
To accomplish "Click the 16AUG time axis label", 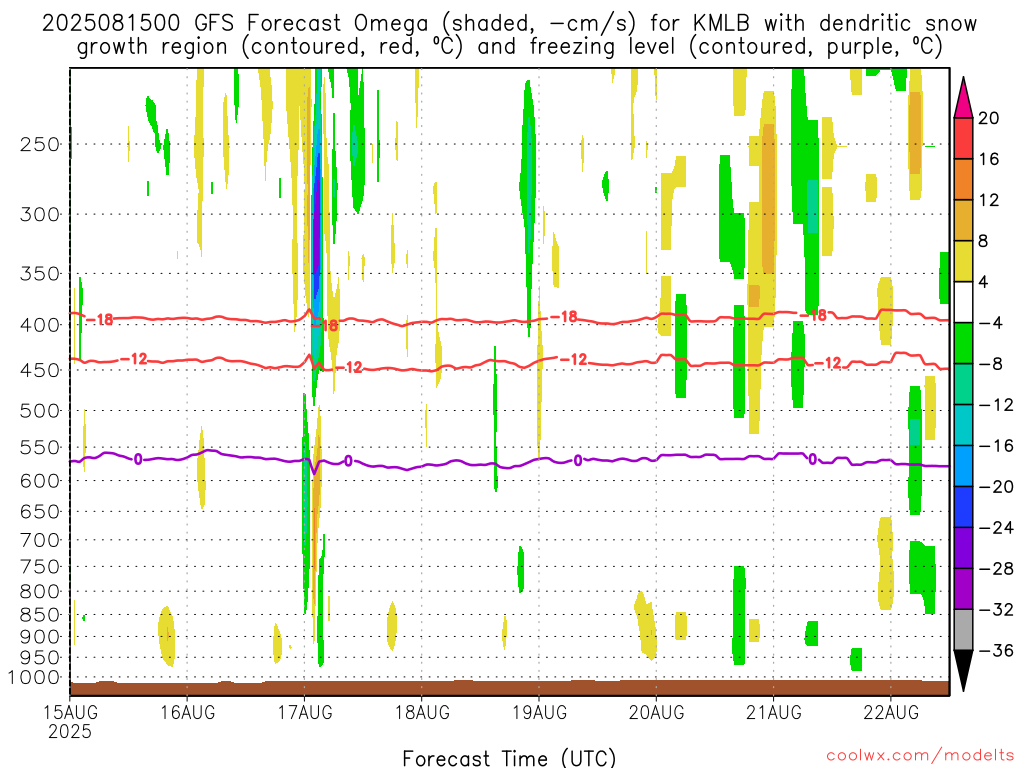I will tap(187, 712).
